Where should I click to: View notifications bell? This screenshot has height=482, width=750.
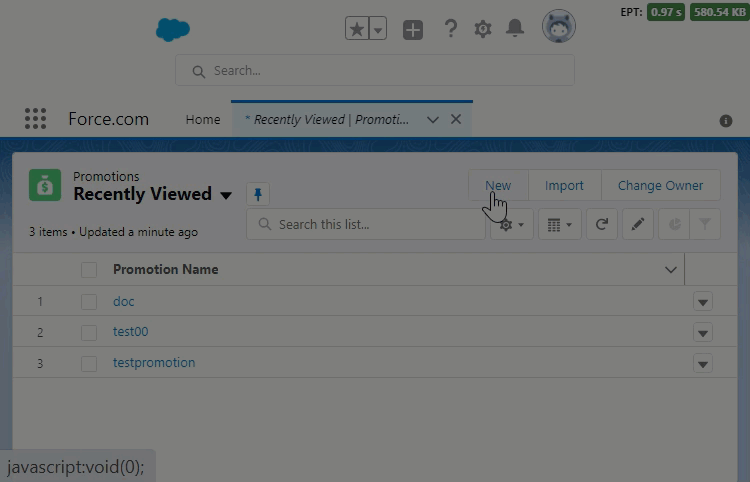click(515, 29)
